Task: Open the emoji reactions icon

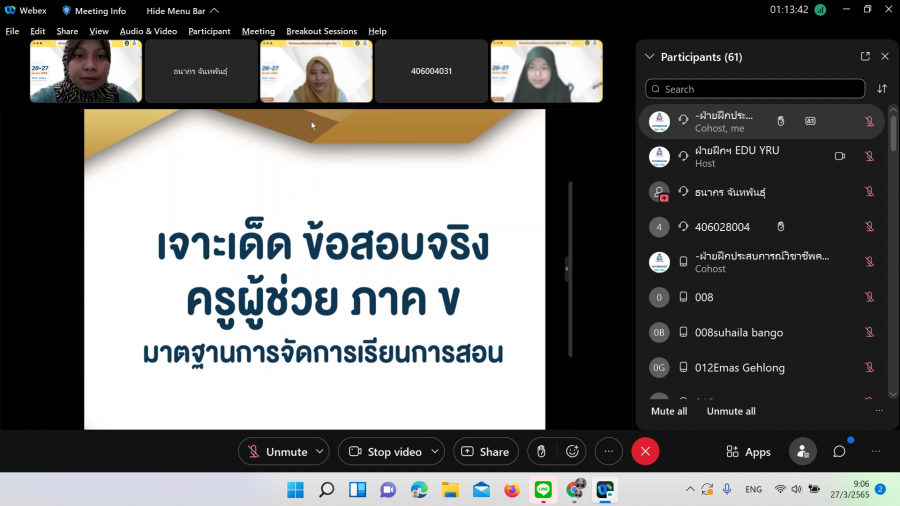Action: (573, 452)
